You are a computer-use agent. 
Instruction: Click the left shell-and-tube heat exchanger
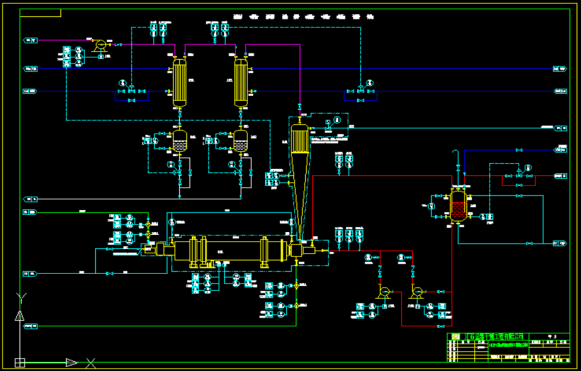click(180, 82)
